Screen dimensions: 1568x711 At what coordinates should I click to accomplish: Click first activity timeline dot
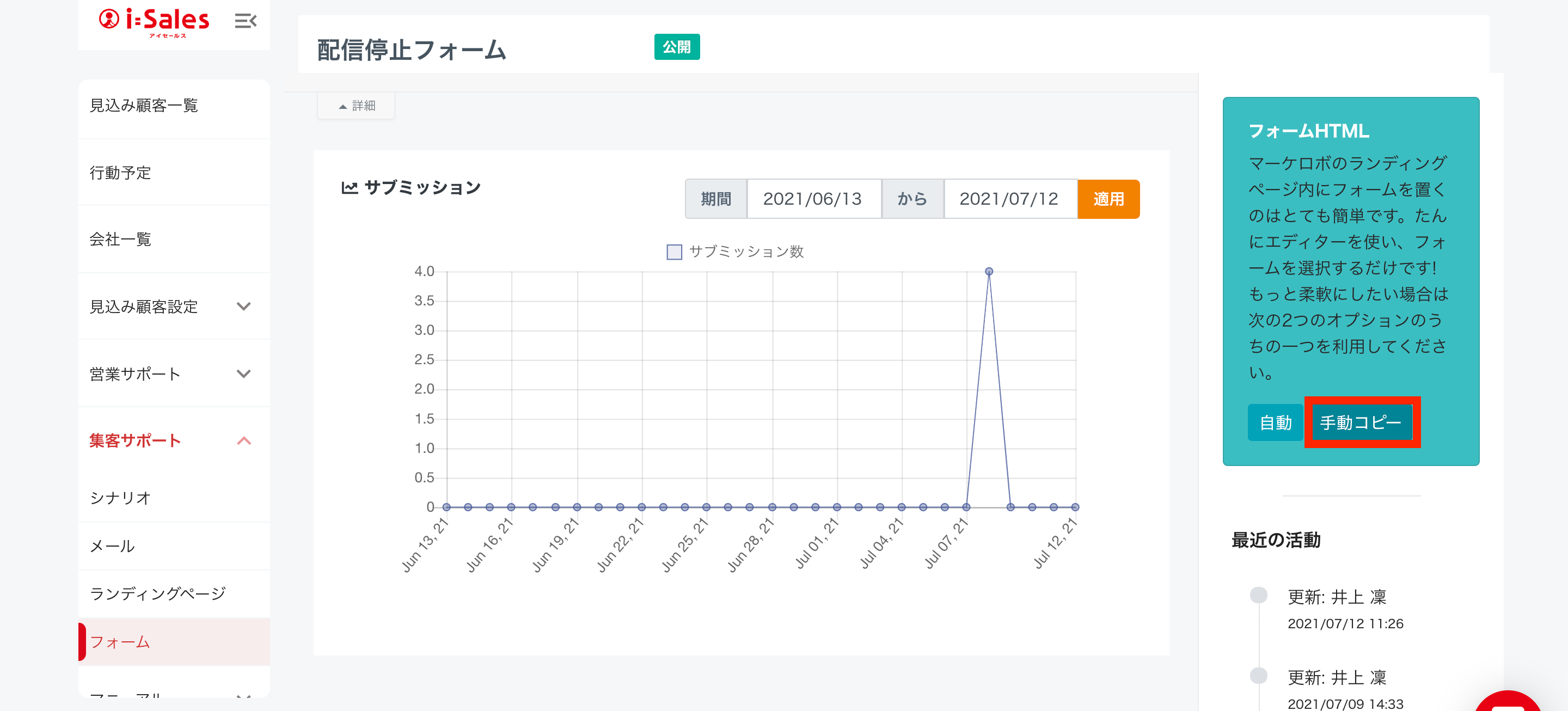(1258, 594)
